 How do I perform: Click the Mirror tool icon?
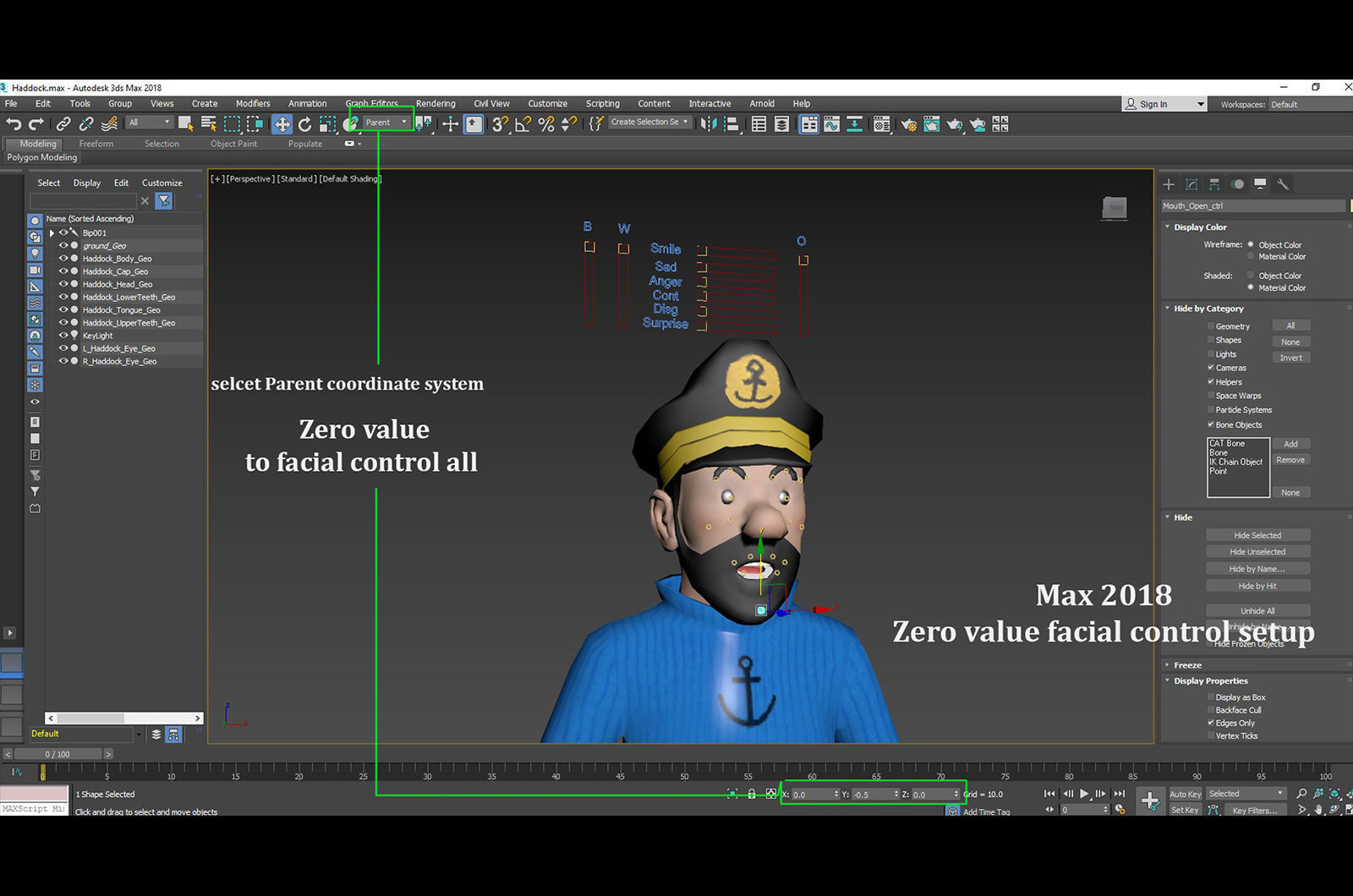[709, 124]
